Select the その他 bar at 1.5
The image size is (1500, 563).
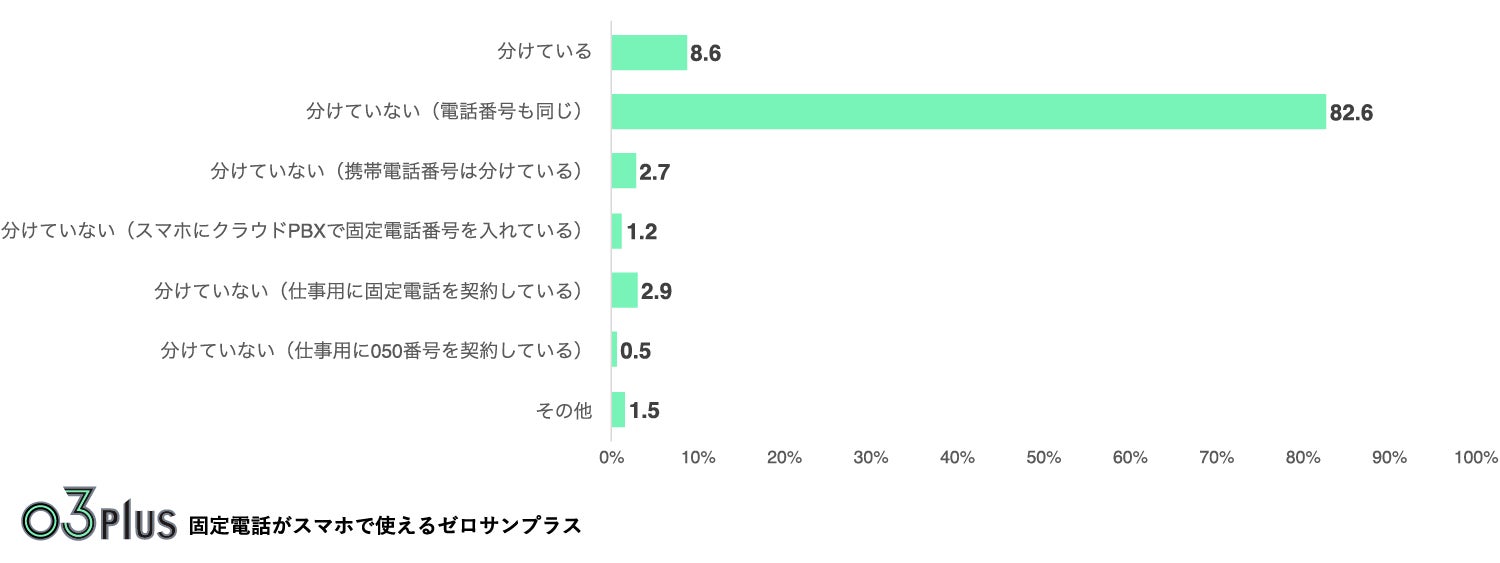pyautogui.click(x=618, y=410)
